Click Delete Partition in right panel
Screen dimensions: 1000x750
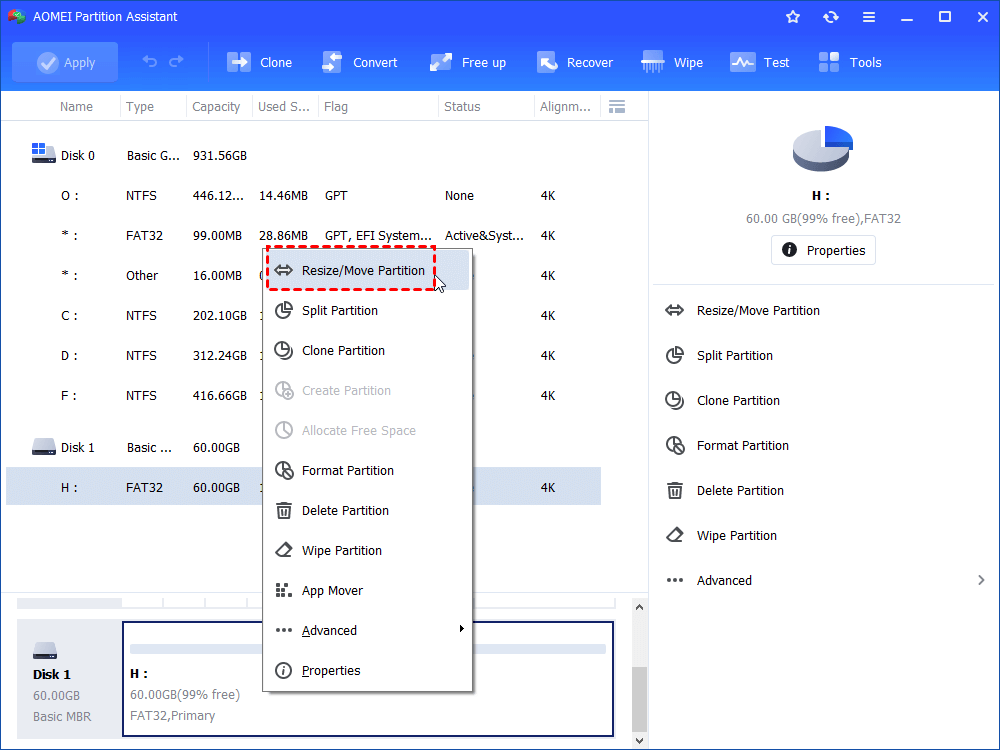coord(740,490)
